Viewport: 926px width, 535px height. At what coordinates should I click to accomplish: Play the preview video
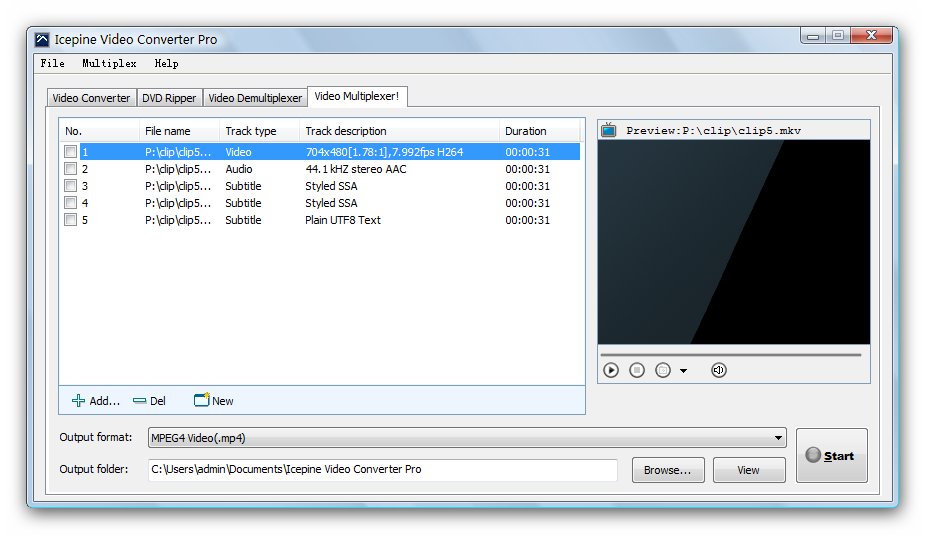tap(611, 370)
